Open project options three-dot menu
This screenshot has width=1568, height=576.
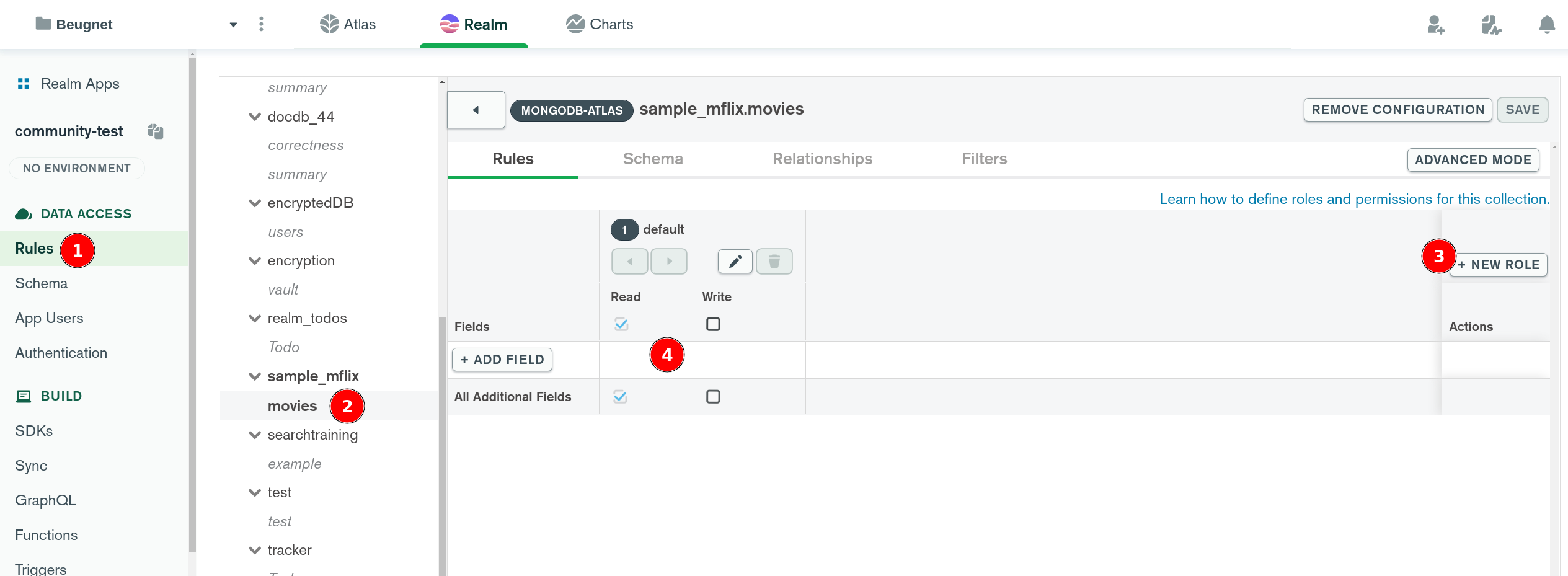point(261,24)
